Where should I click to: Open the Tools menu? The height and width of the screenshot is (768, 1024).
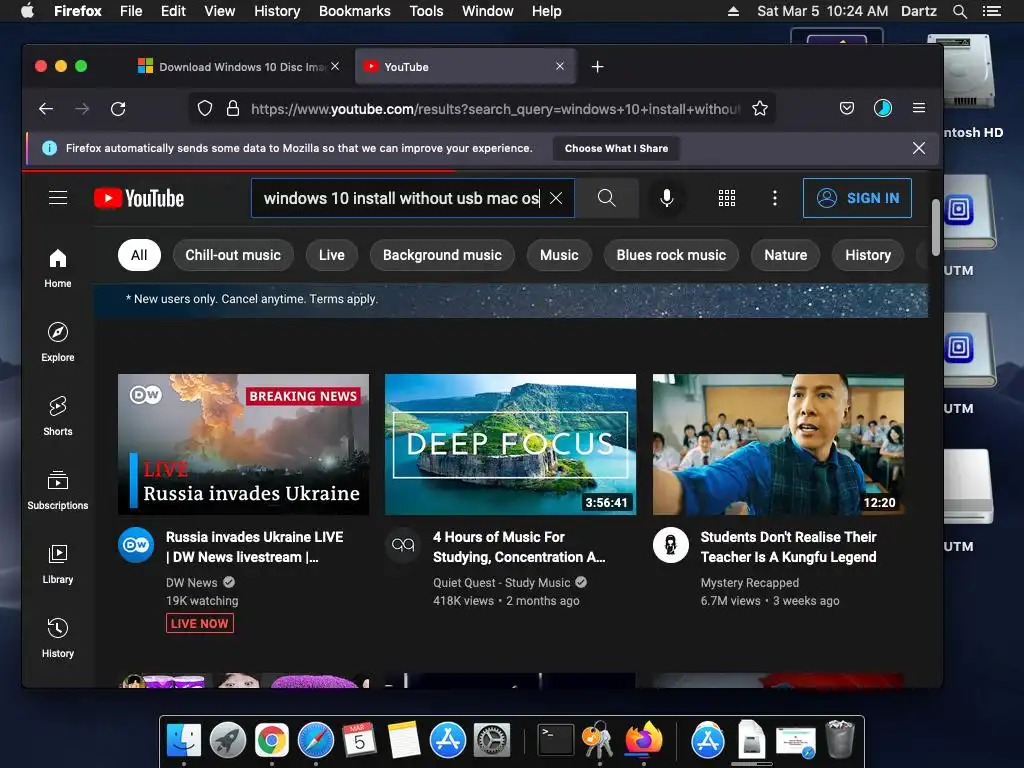click(426, 11)
